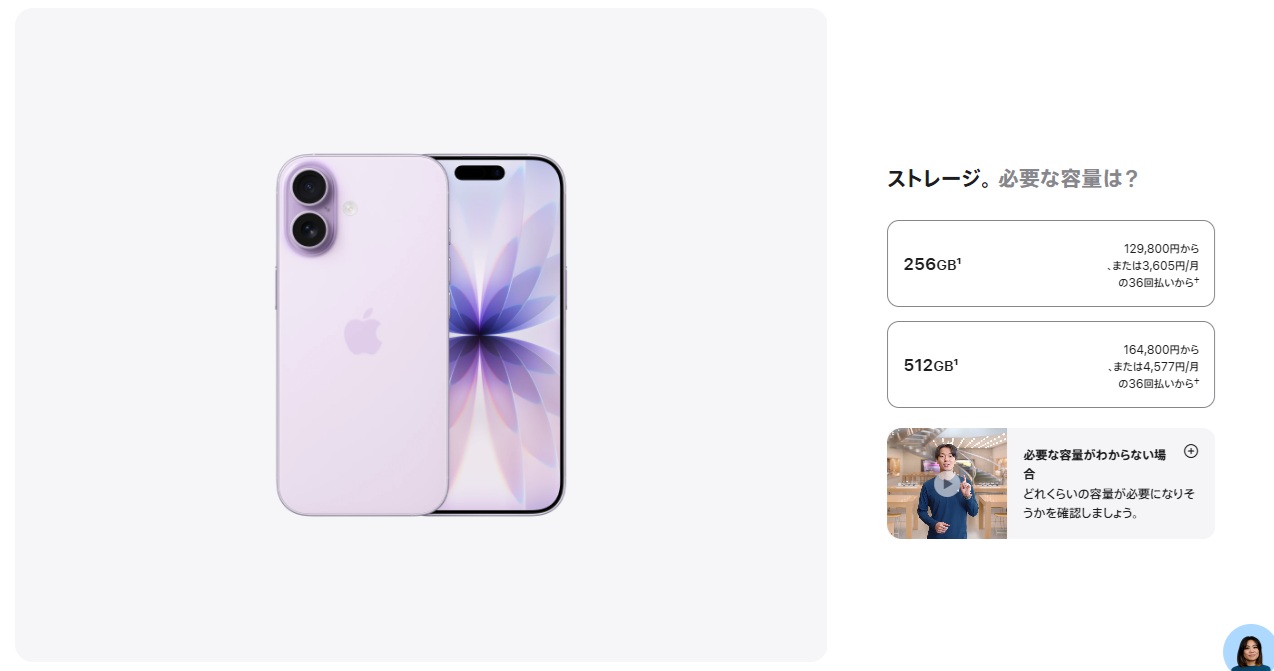Select the 256GB storage option

point(1050,263)
